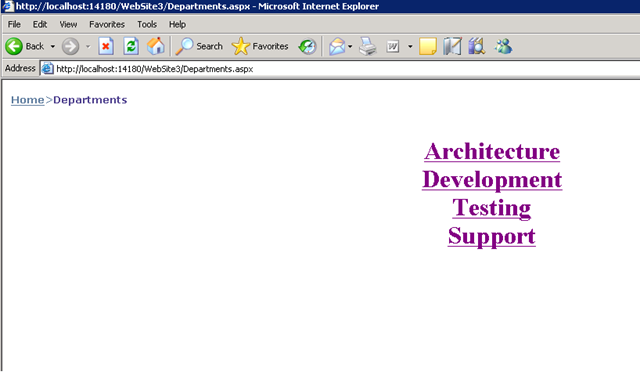Click the Edit with Word icon

click(393, 47)
